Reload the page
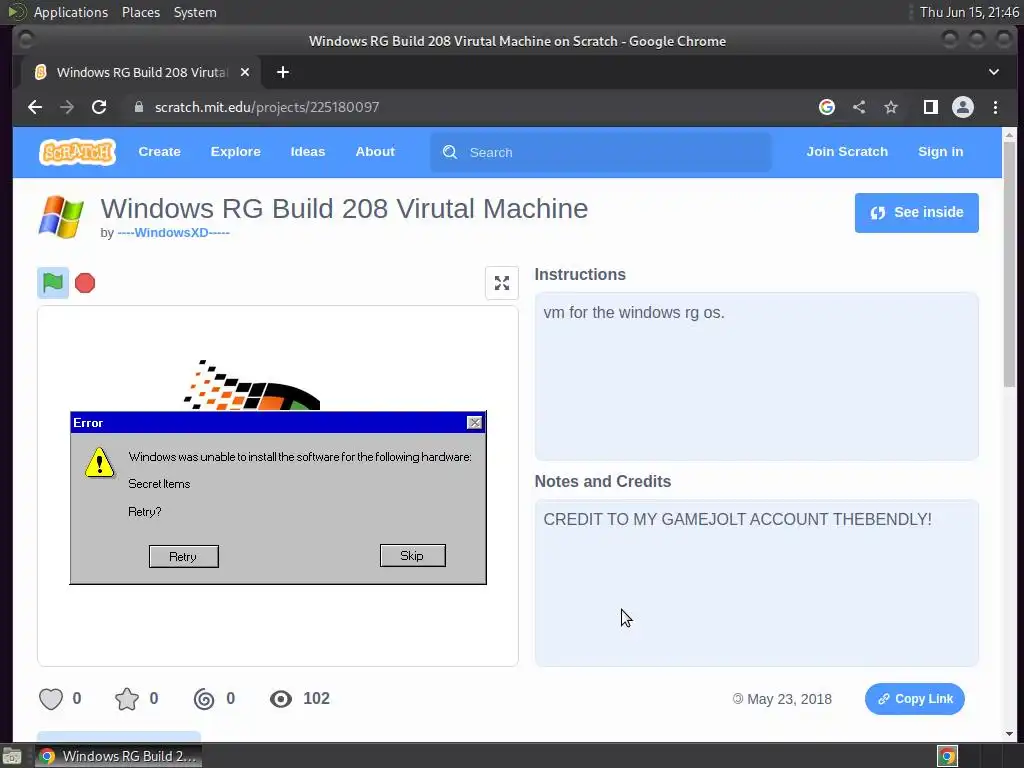1024x768 pixels. point(99,107)
